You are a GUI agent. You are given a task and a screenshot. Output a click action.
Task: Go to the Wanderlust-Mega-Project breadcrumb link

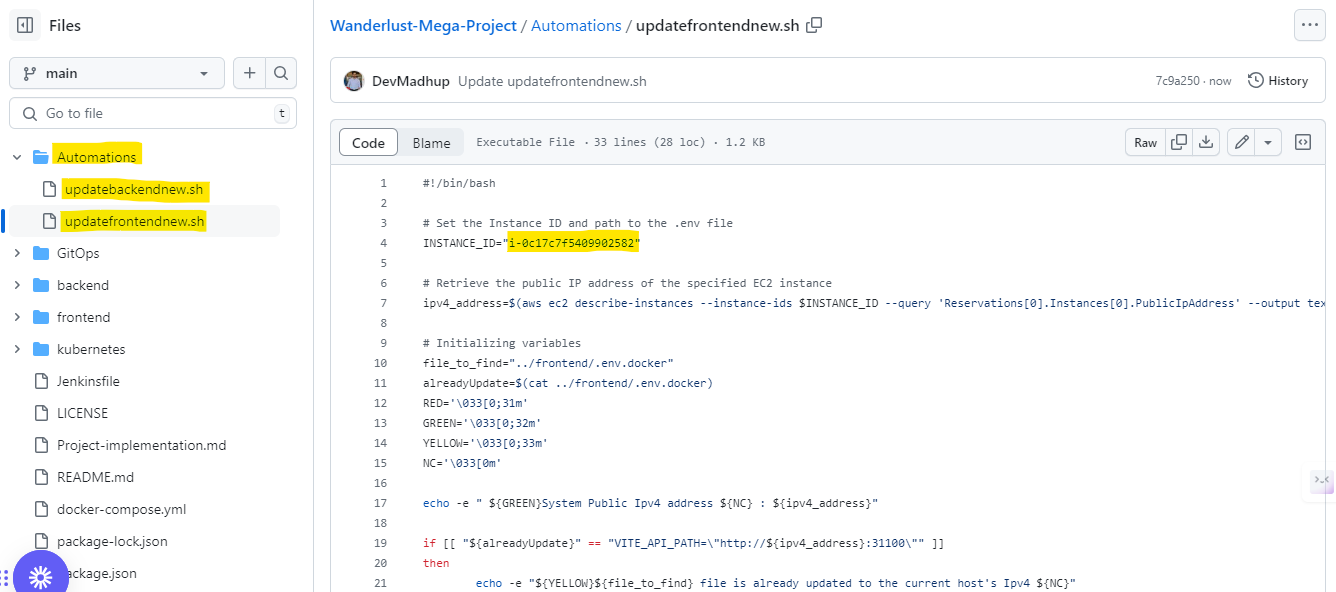[x=424, y=25]
